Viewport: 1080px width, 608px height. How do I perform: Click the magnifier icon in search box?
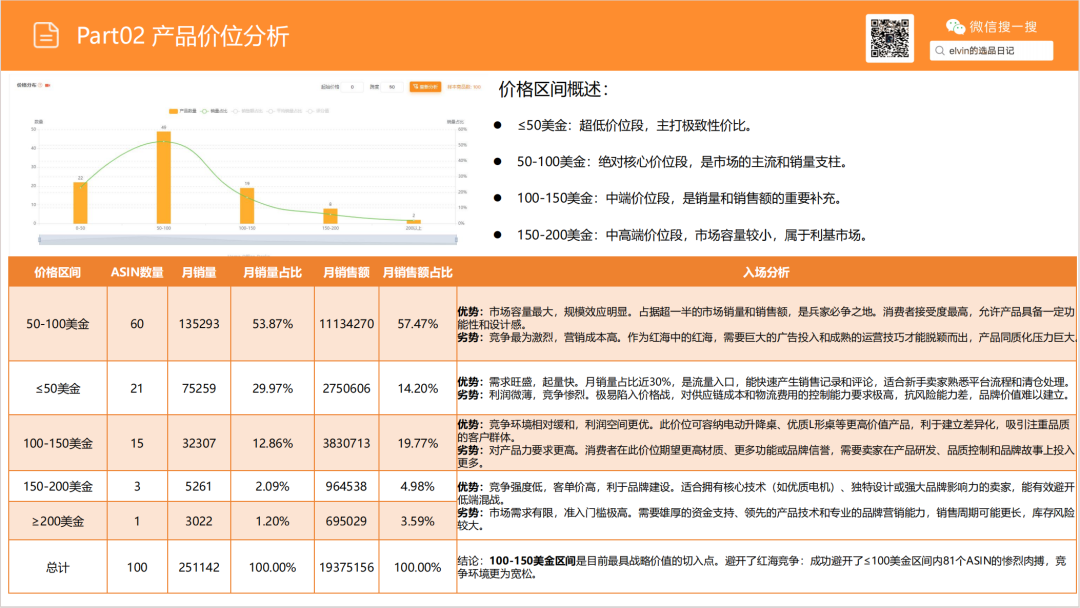click(x=940, y=50)
